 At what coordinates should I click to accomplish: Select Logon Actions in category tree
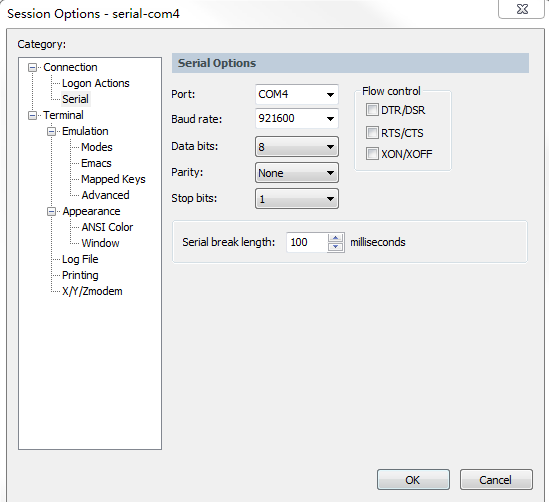tap(96, 83)
